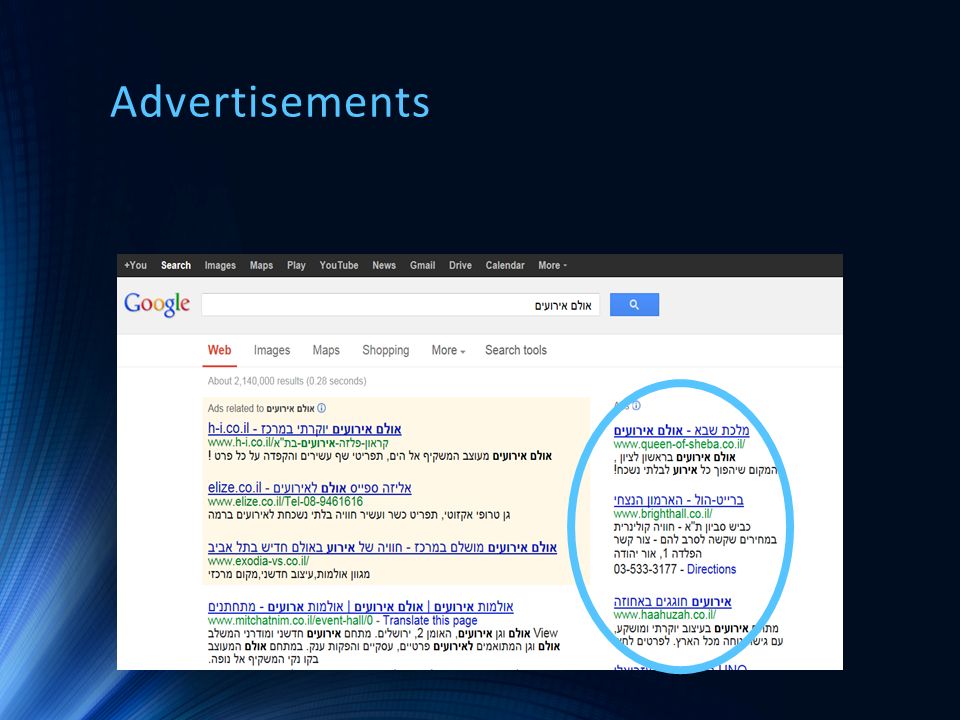This screenshot has width=960, height=720.
Task: Open Gmail in the top bar
Action: 422,265
